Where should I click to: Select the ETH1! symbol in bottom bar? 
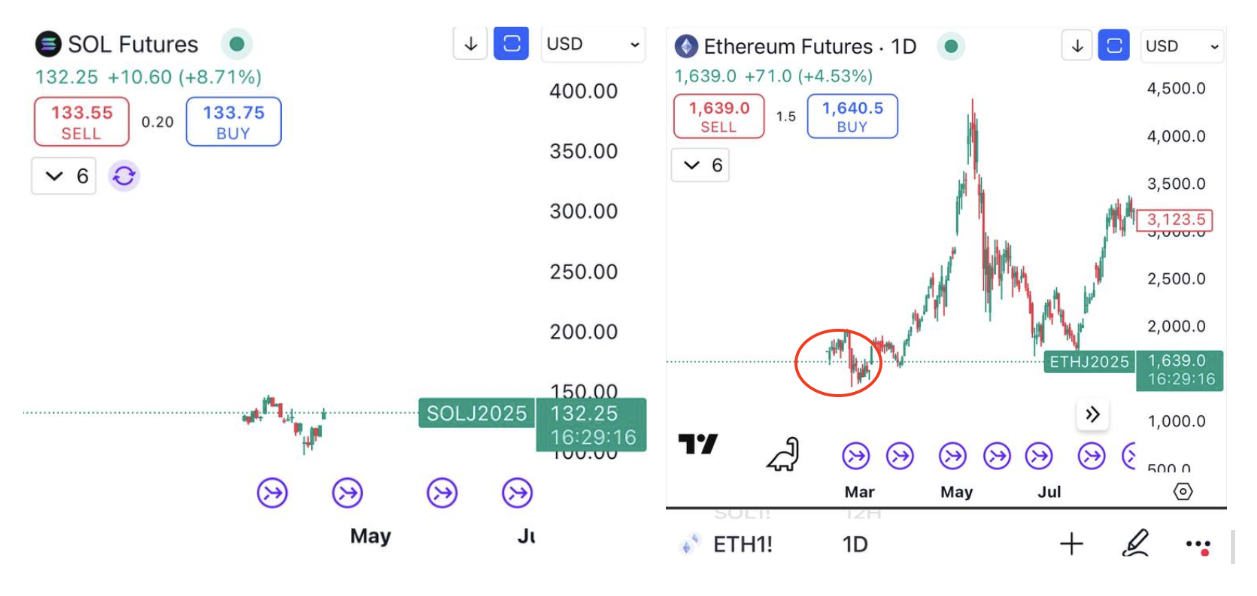coord(741,544)
